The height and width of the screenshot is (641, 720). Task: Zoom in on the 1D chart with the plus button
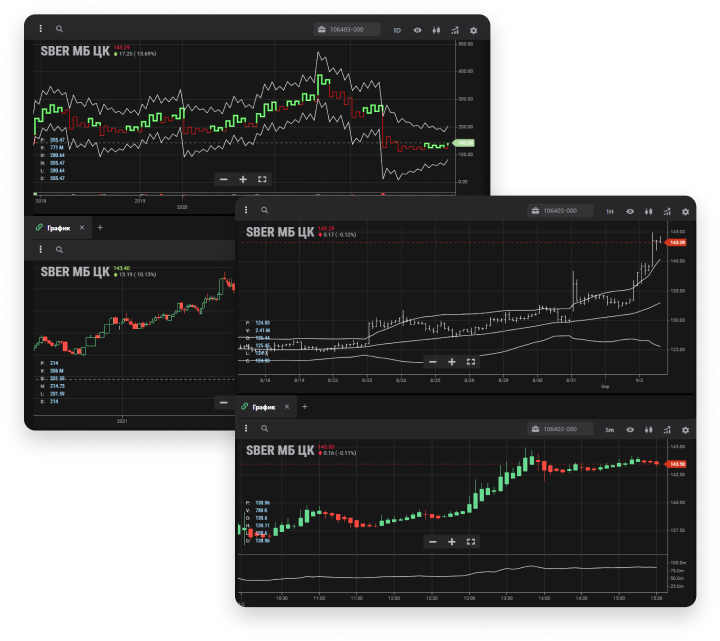[243, 179]
